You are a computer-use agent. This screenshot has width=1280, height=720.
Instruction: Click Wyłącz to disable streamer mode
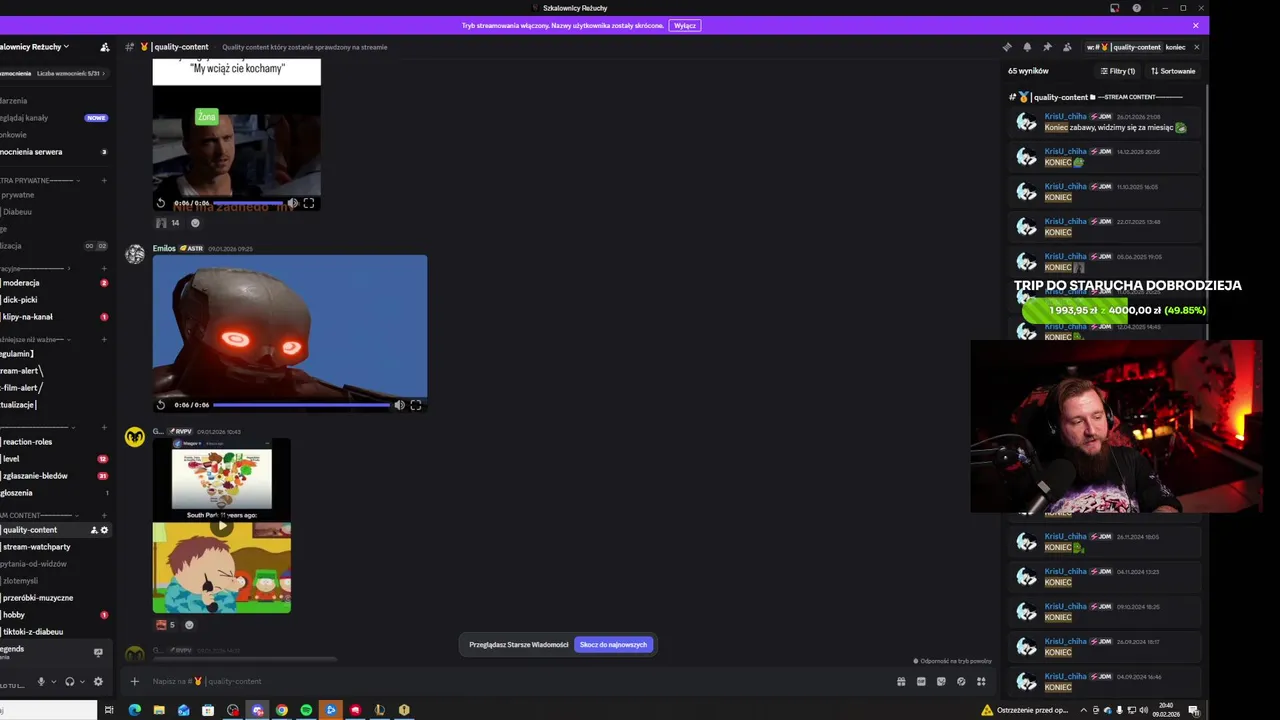(x=685, y=25)
